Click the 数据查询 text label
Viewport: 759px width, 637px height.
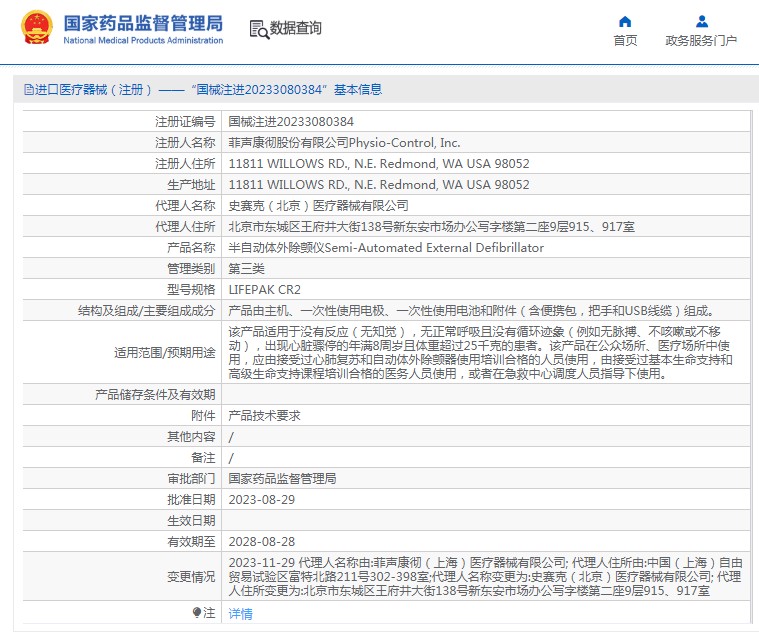pyautogui.click(x=296, y=29)
